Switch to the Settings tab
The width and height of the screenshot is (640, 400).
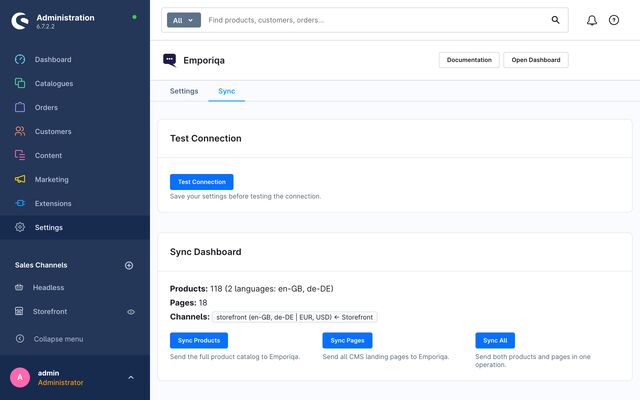(x=184, y=91)
